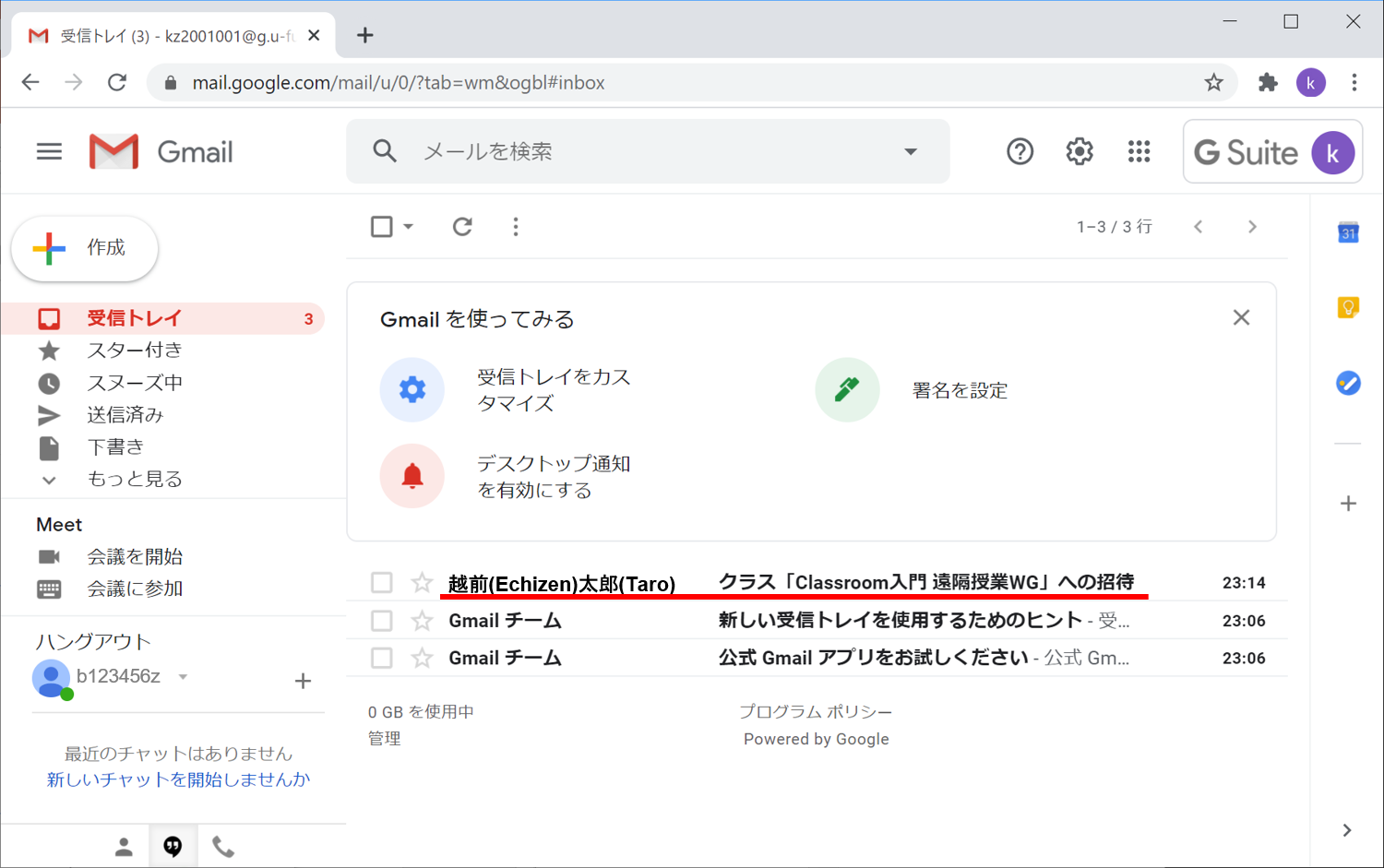Click the G Suite account avatar
Screen dimensions: 1384x868
(1332, 153)
